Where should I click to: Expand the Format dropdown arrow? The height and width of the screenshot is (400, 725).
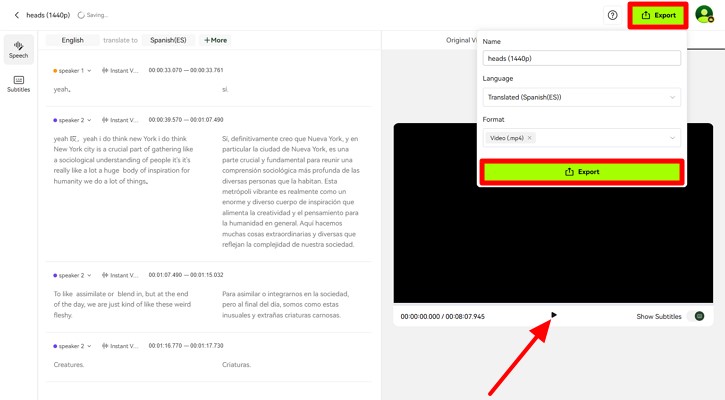tap(672, 138)
